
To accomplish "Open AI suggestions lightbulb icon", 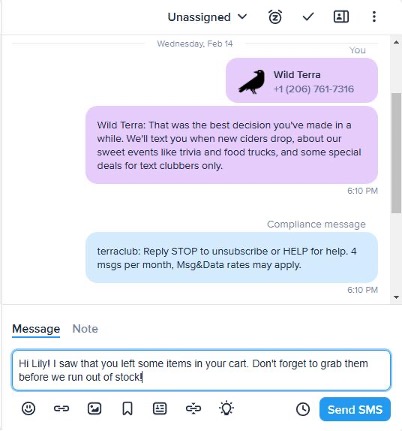I will click(226, 408).
